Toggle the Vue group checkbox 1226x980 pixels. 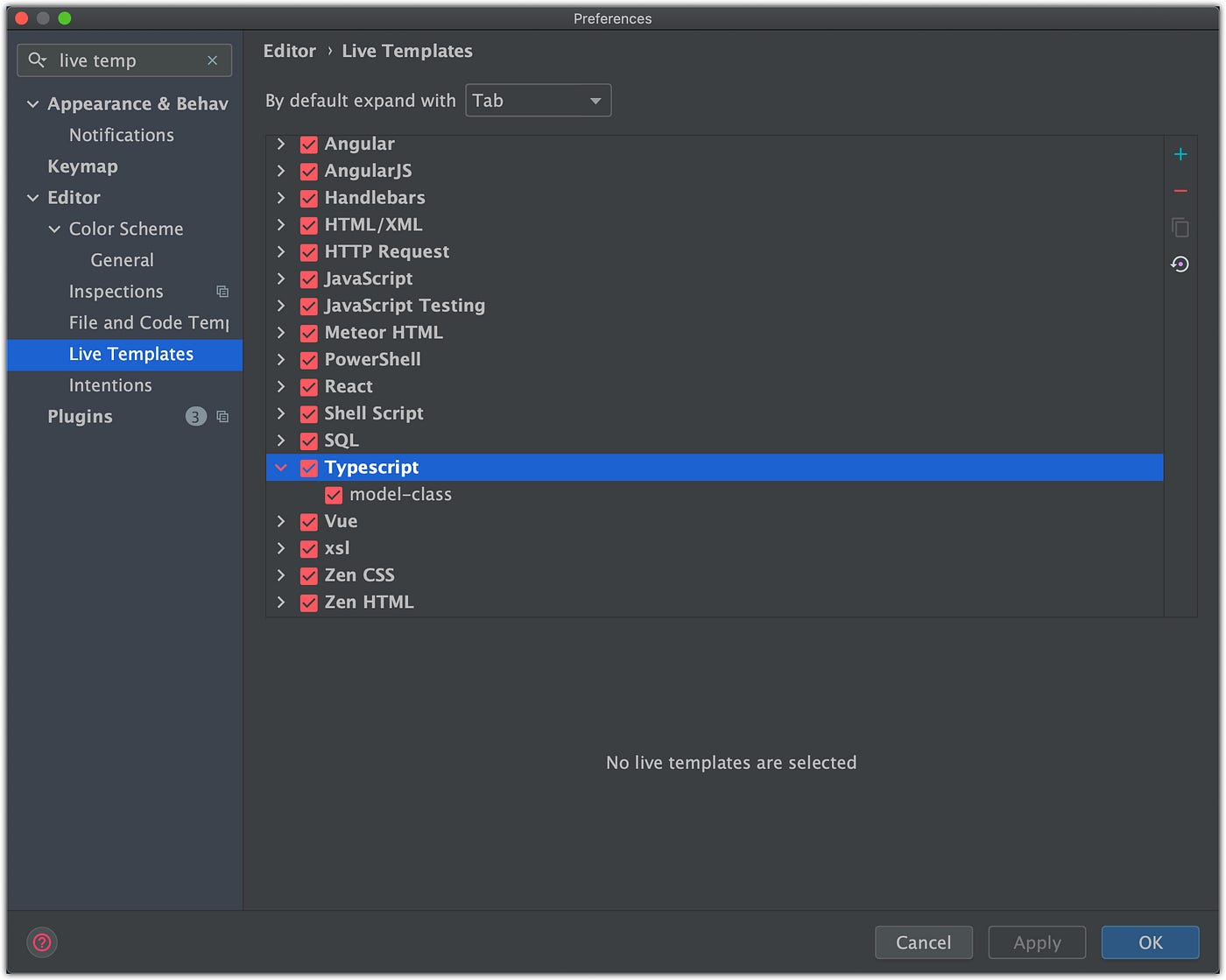pos(309,522)
